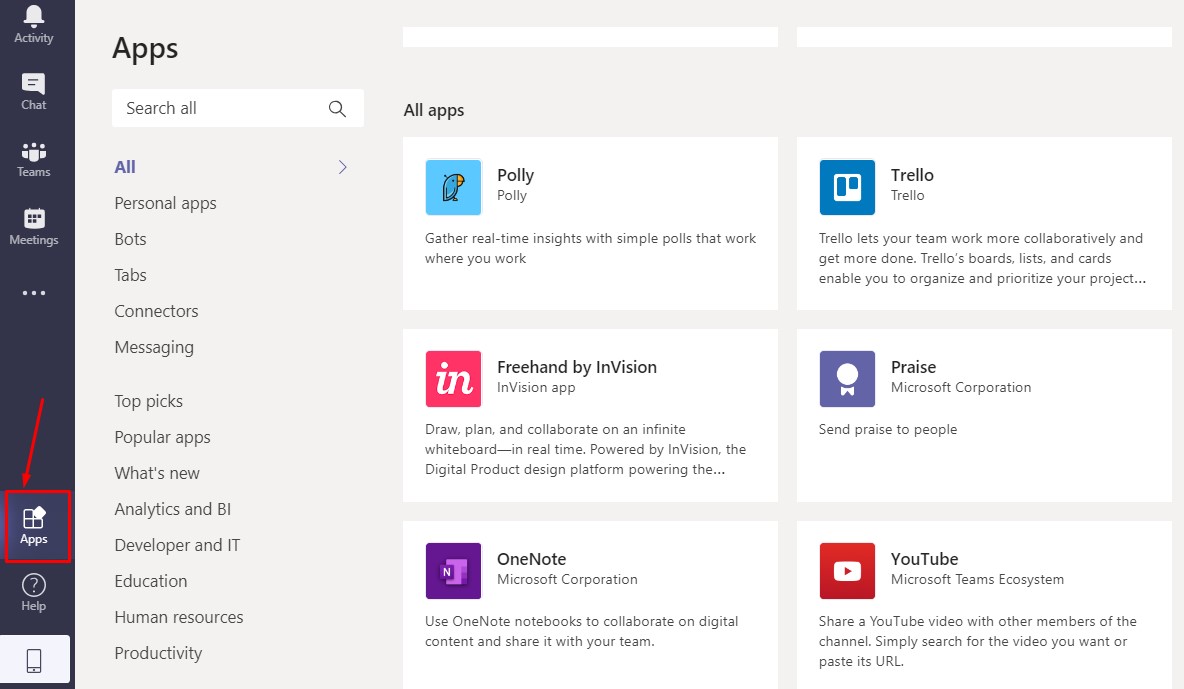The image size is (1184, 689).
Task: Click the OneNote description text
Action: coord(581,632)
